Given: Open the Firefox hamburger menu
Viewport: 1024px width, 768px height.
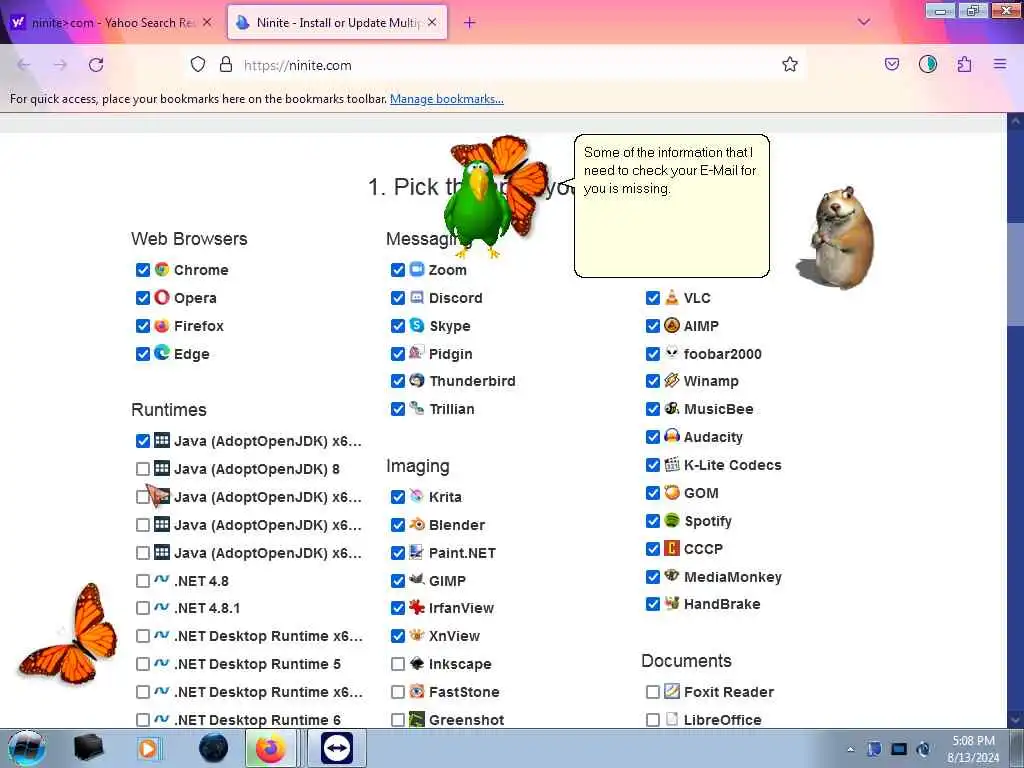Looking at the screenshot, I should click(1000, 65).
